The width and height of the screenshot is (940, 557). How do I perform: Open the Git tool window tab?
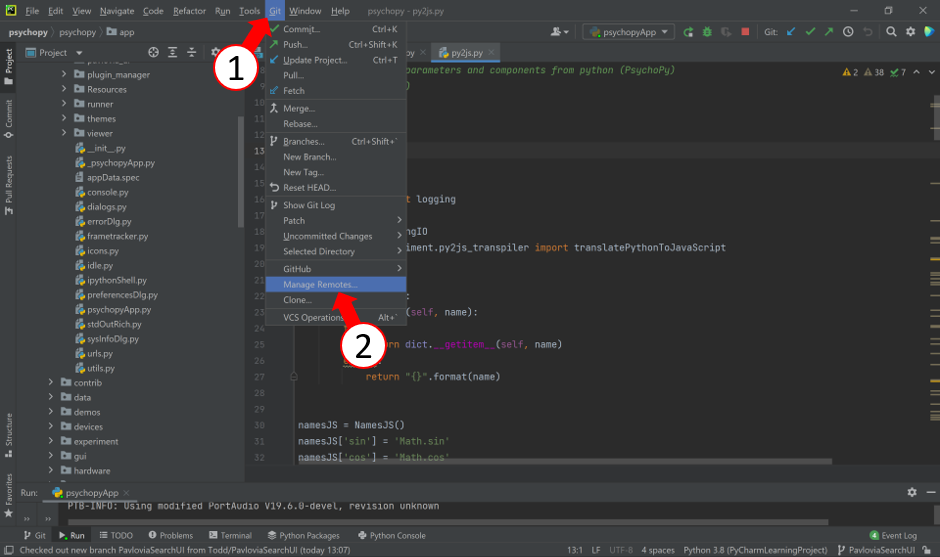click(35, 535)
